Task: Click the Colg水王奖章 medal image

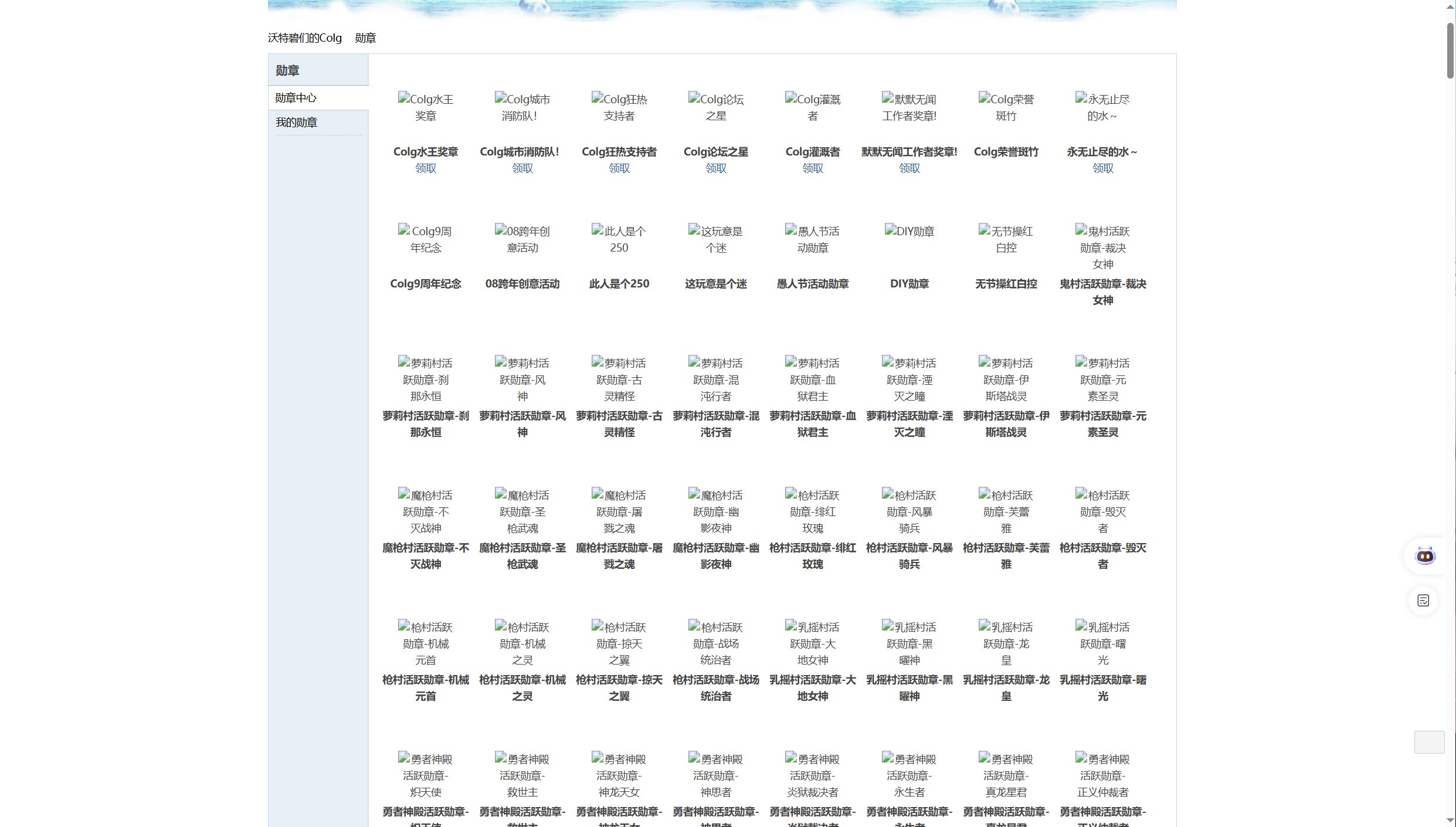Action: click(425, 107)
